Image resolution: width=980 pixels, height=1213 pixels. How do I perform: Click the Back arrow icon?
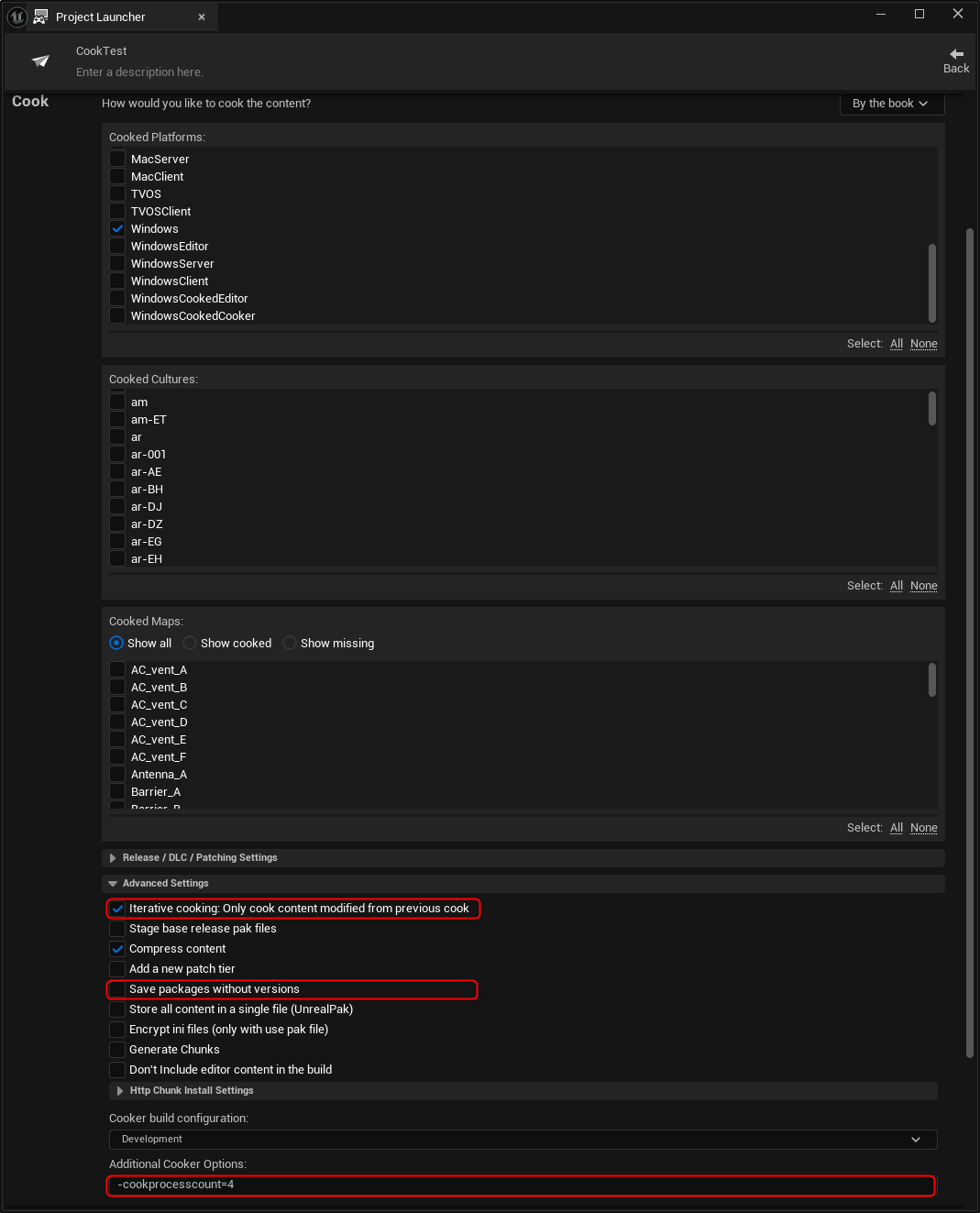956,54
